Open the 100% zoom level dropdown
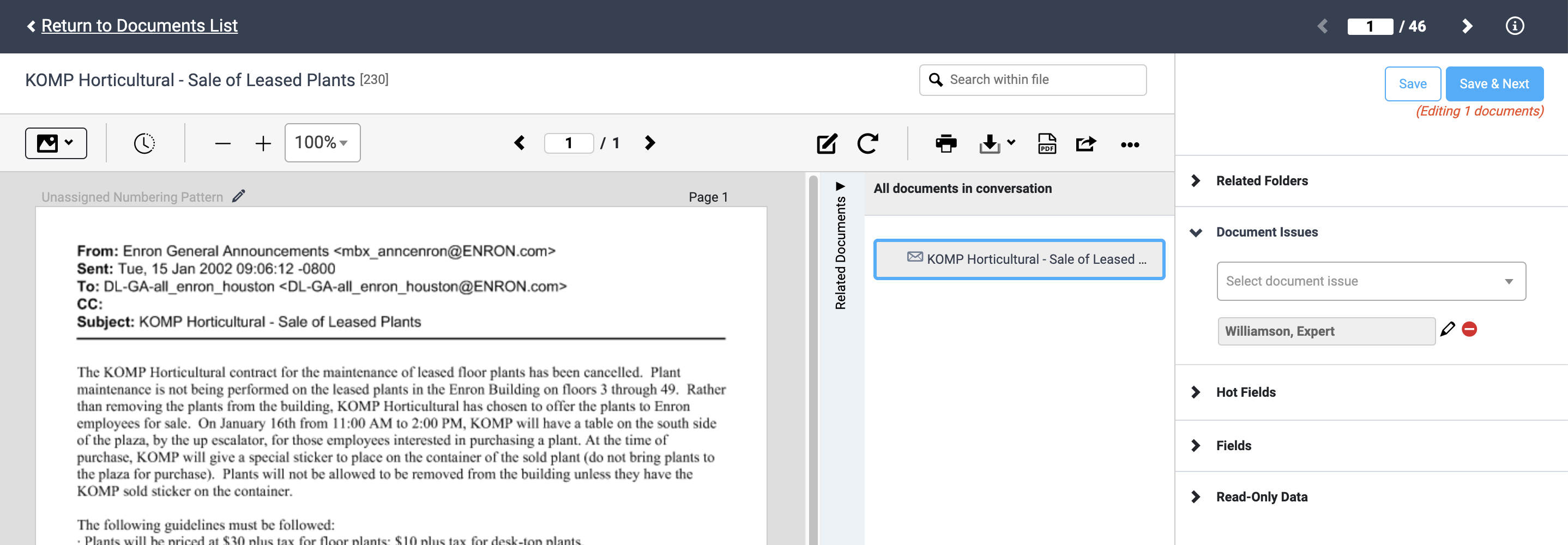 pyautogui.click(x=323, y=143)
